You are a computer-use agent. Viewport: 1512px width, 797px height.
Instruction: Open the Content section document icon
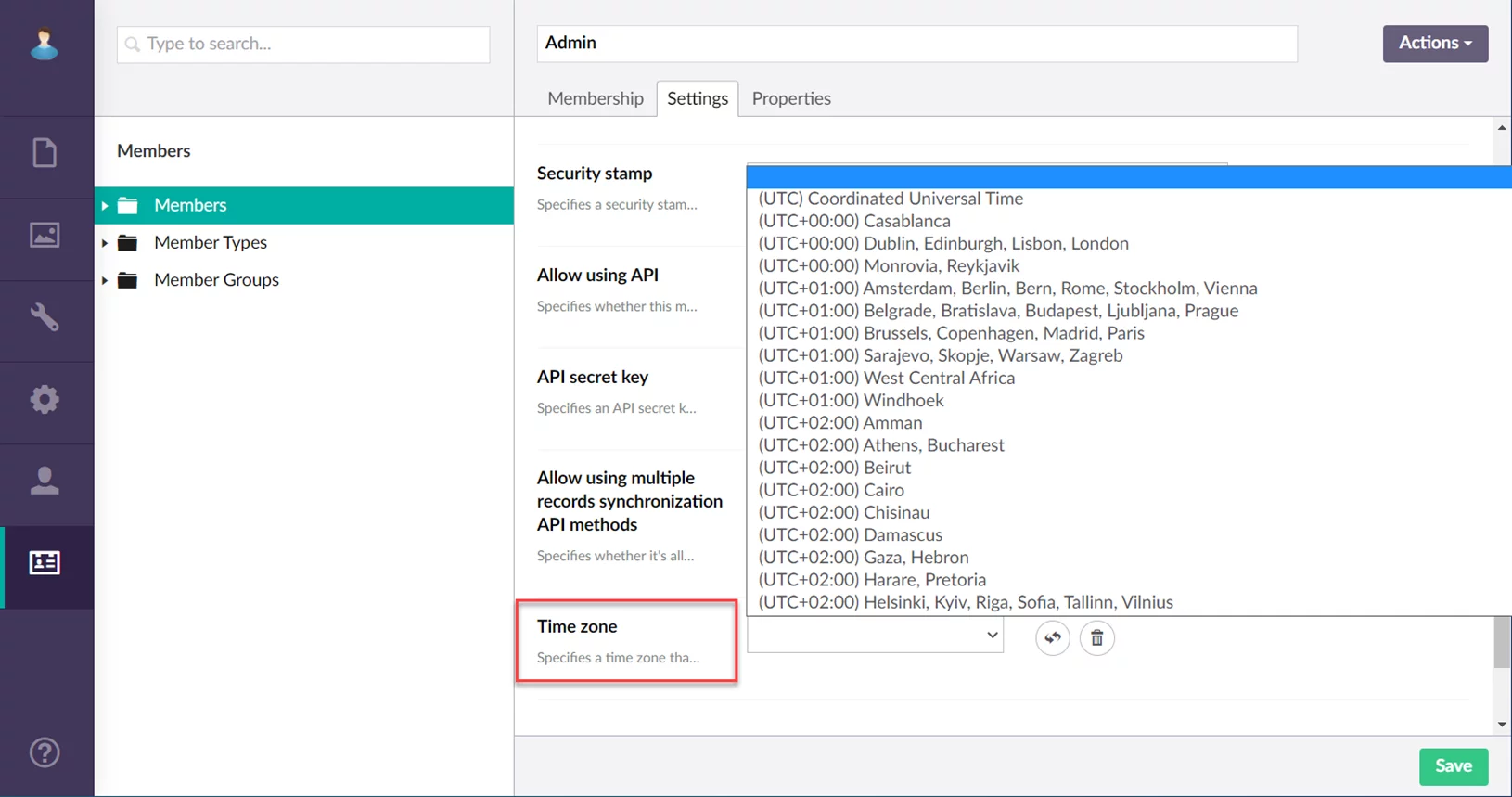(x=45, y=153)
